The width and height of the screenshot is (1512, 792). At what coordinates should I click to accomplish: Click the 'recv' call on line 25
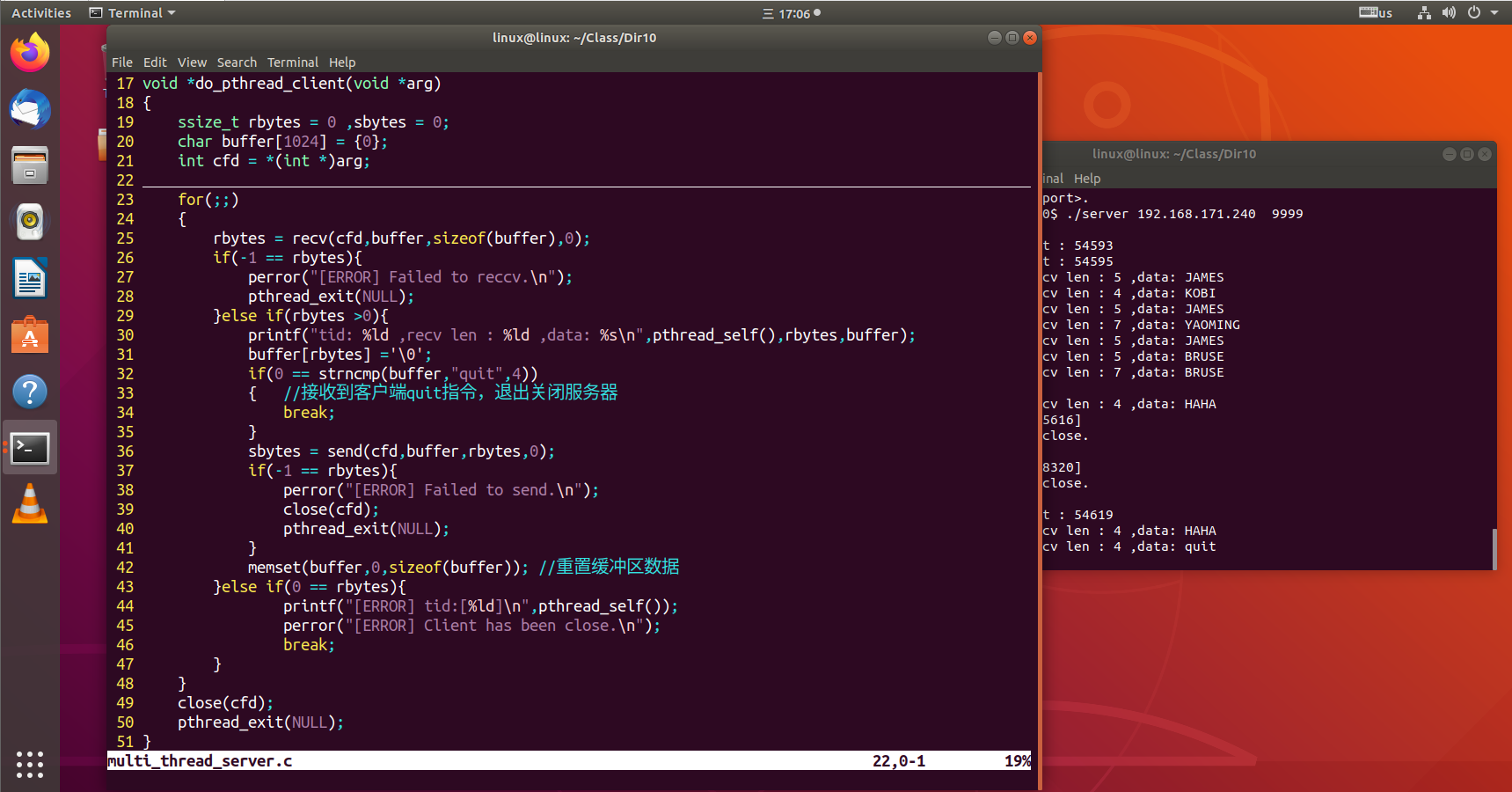click(x=310, y=238)
